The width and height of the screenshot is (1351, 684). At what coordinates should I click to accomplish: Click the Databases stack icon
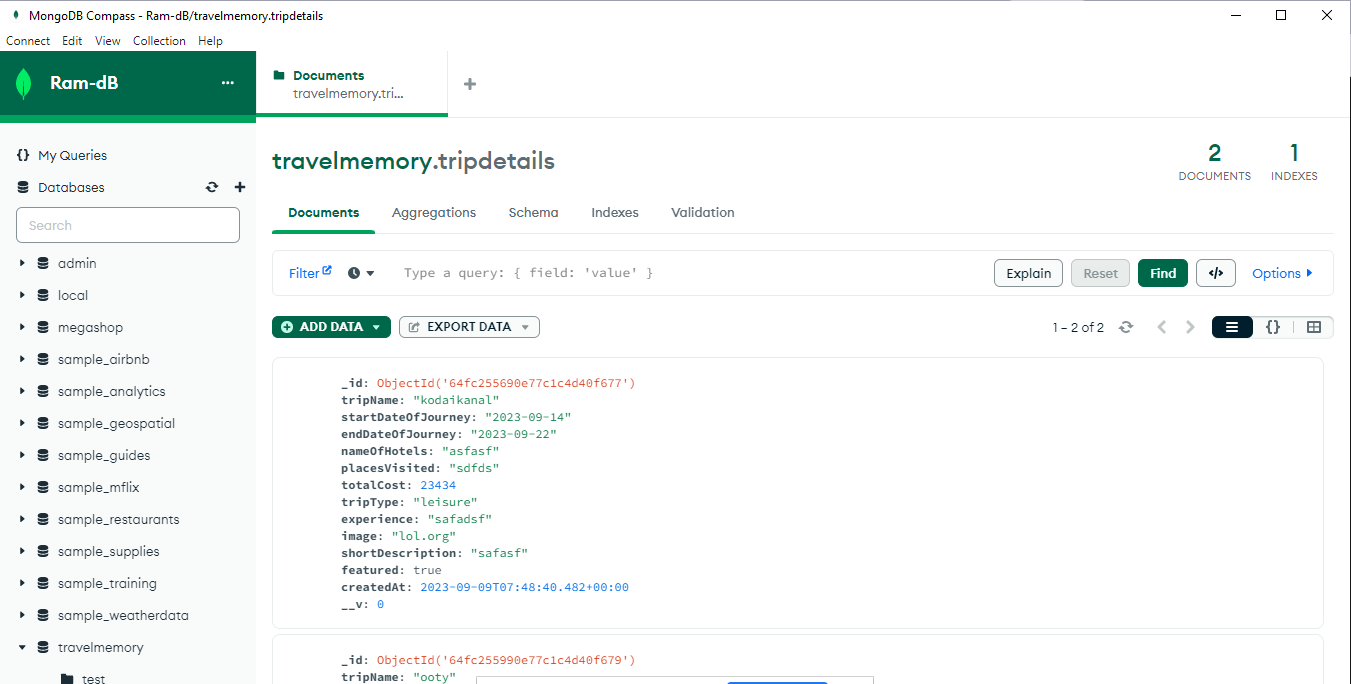tap(24, 187)
